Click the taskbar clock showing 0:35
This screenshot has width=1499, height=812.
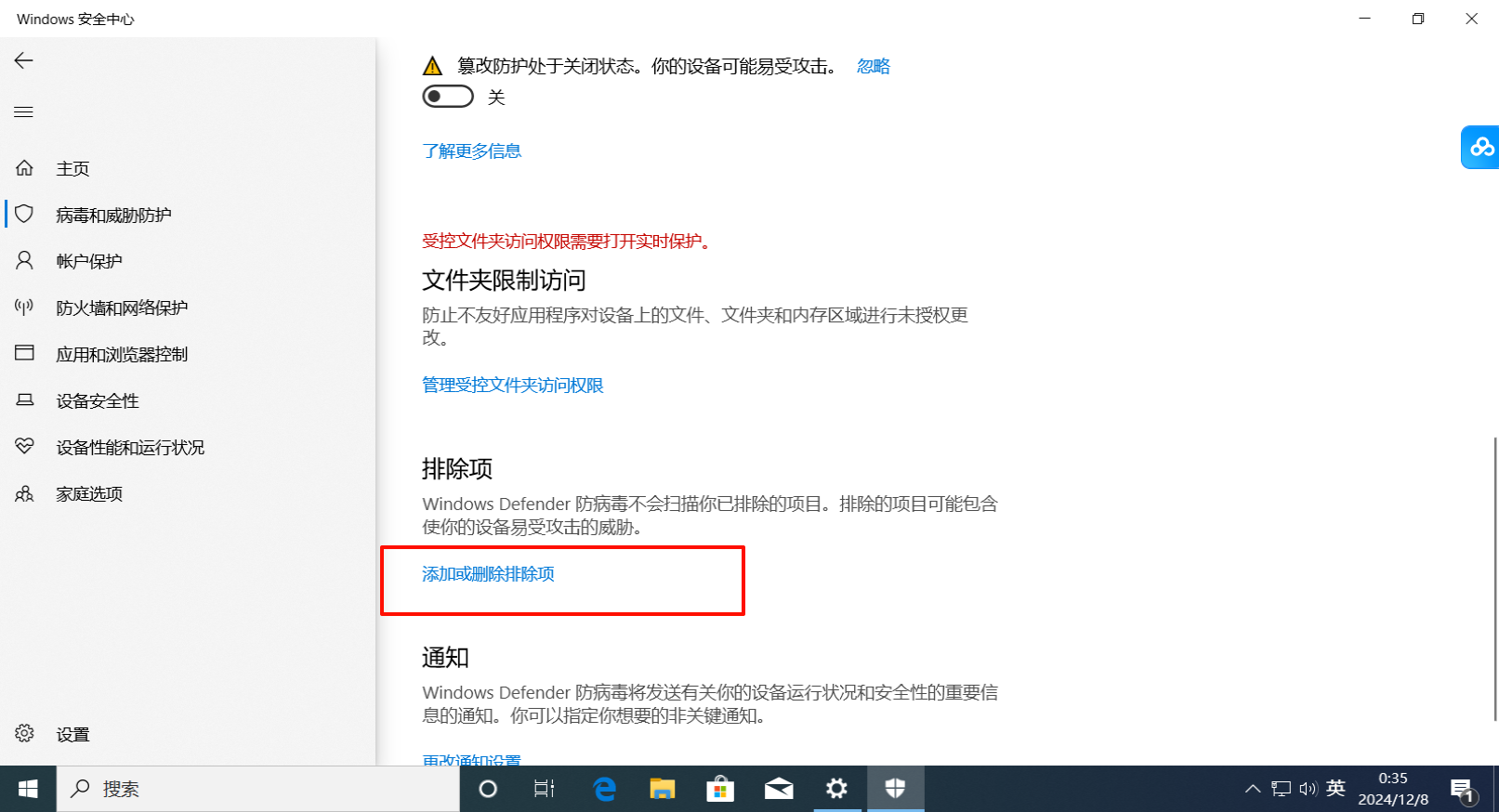pyautogui.click(x=1393, y=789)
